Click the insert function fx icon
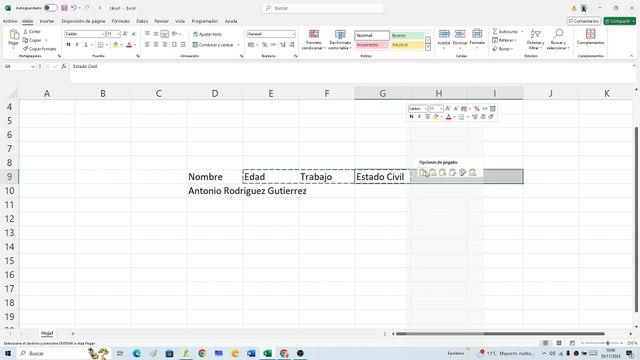This screenshot has width=640, height=360. pyautogui.click(x=64, y=66)
